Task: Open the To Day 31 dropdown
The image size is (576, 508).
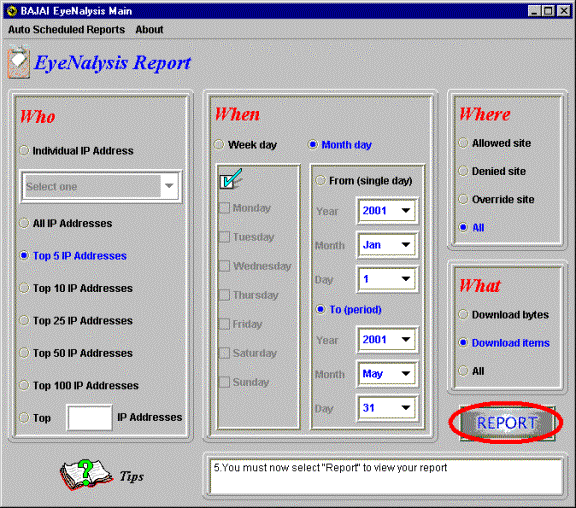Action: [387, 408]
